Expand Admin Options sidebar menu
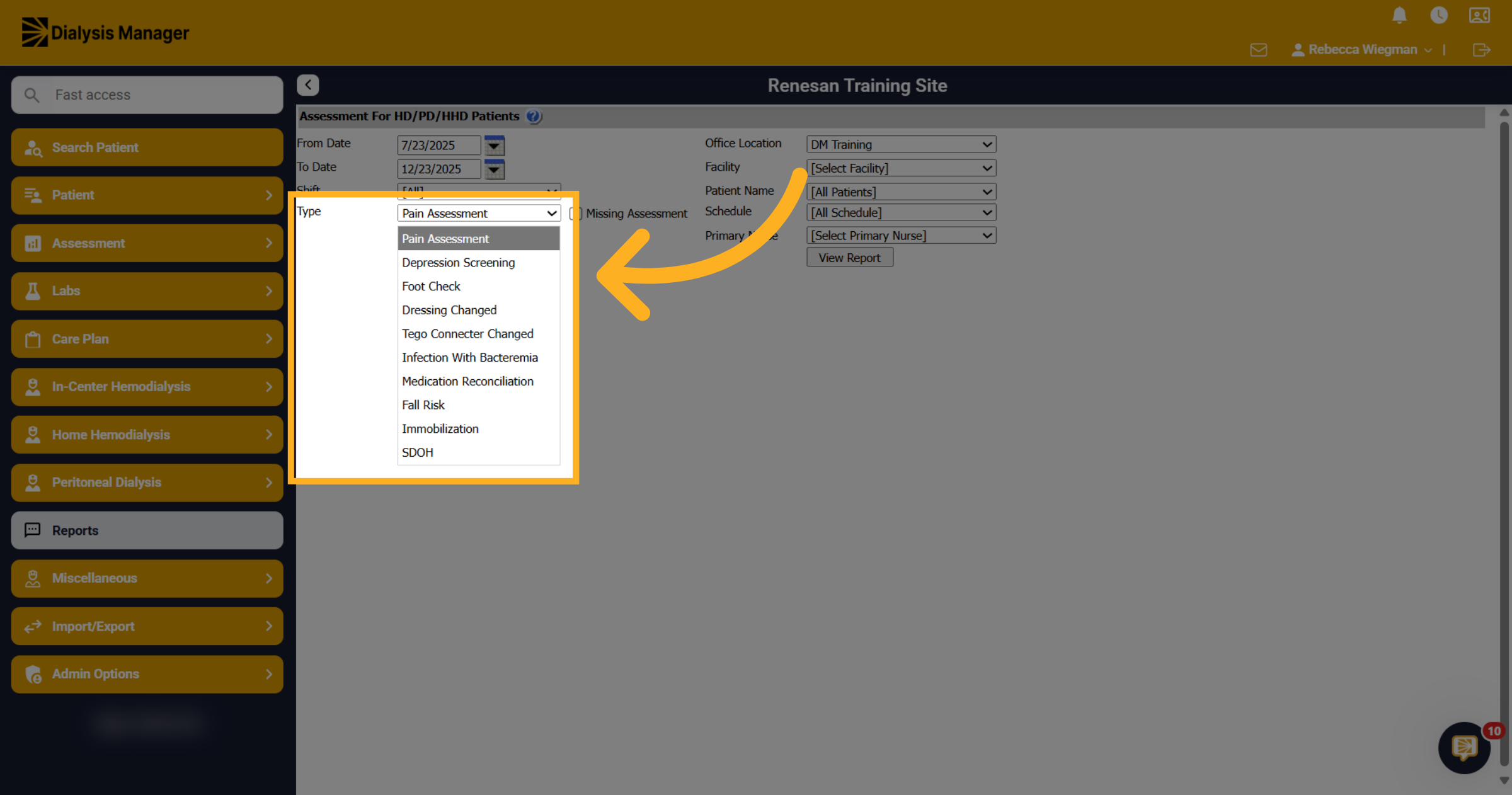 pyautogui.click(x=147, y=674)
